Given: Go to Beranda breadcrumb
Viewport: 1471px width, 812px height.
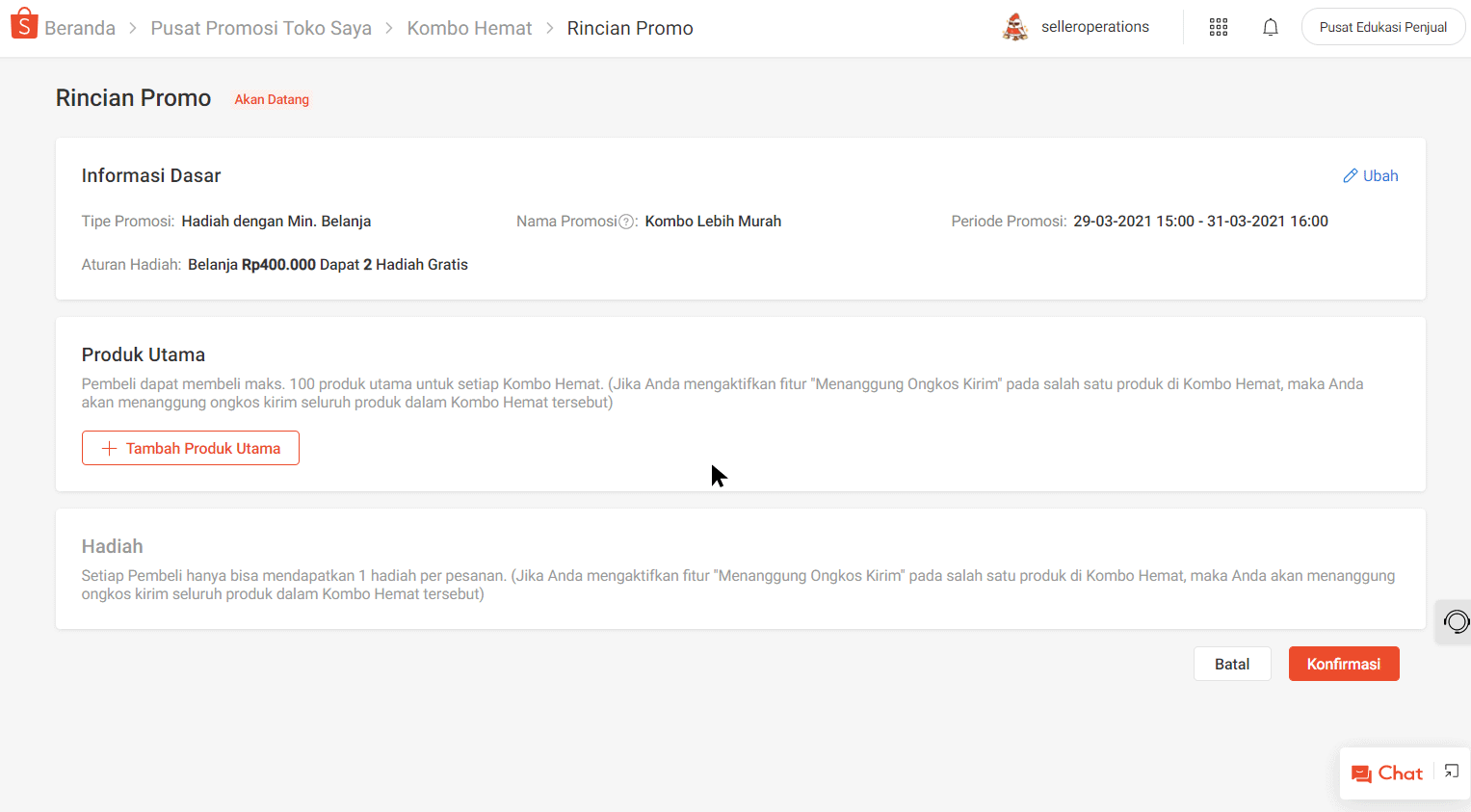Looking at the screenshot, I should pyautogui.click(x=80, y=28).
